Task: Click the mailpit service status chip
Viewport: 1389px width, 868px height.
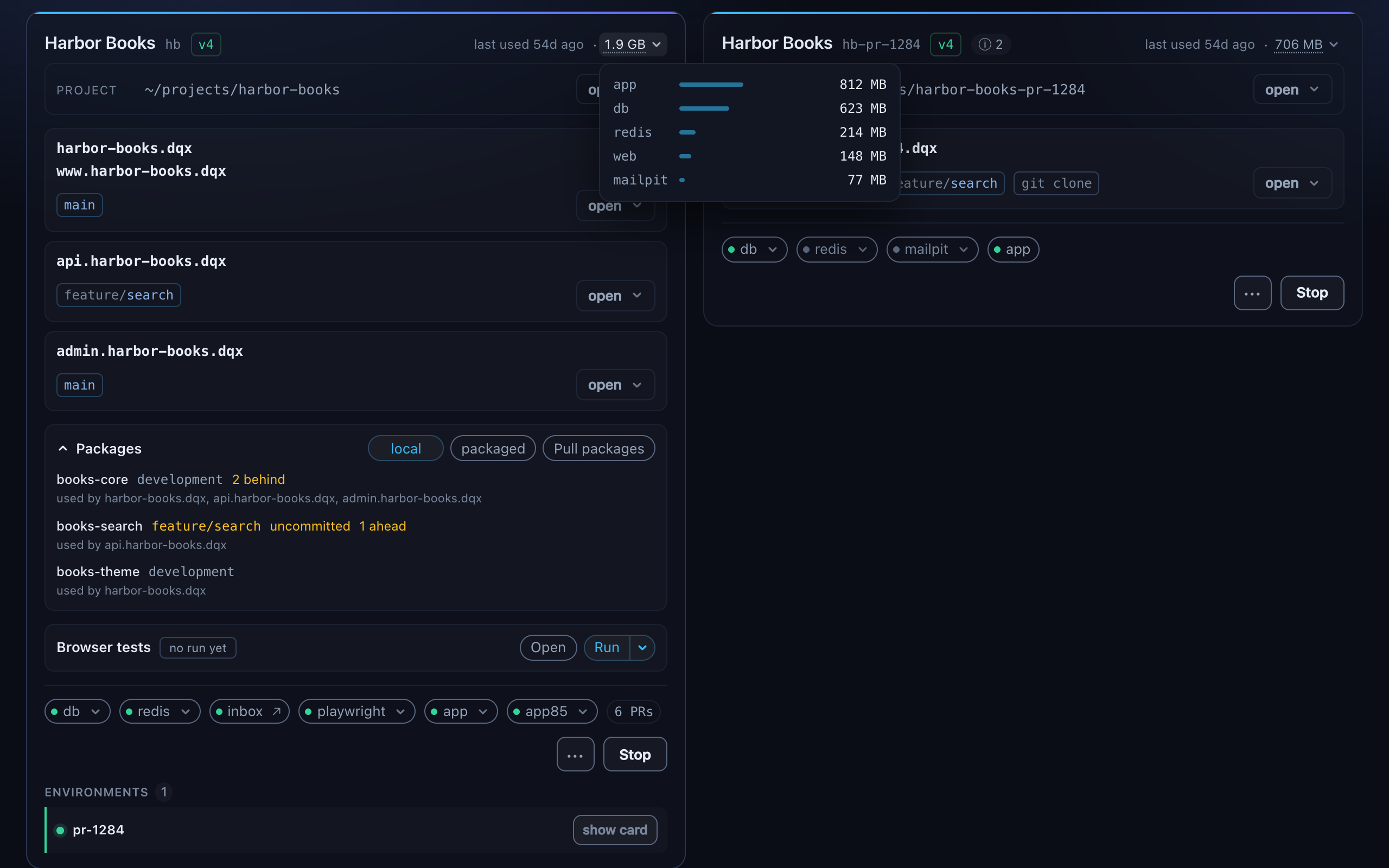Action: tap(932, 249)
